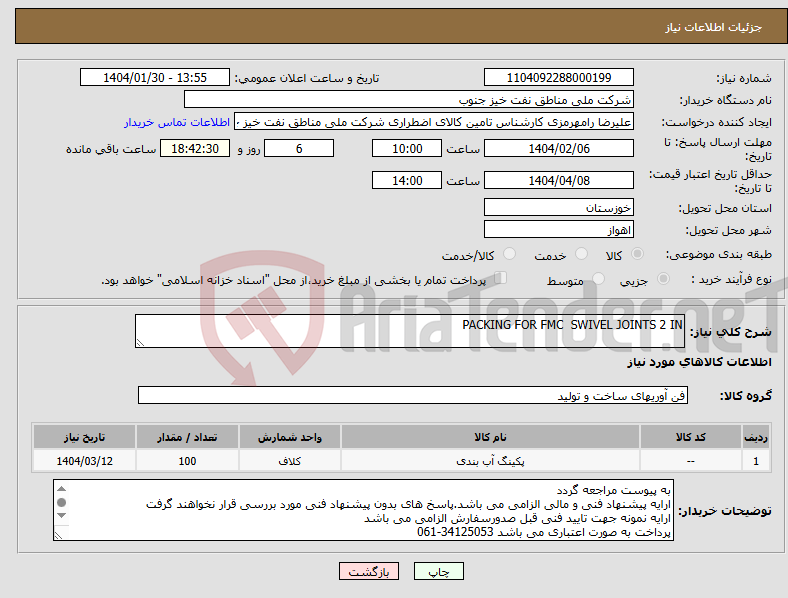The image size is (788, 598).
Task: Click the announcement date field 1404/01/30 - 13:55
Action: point(155,77)
